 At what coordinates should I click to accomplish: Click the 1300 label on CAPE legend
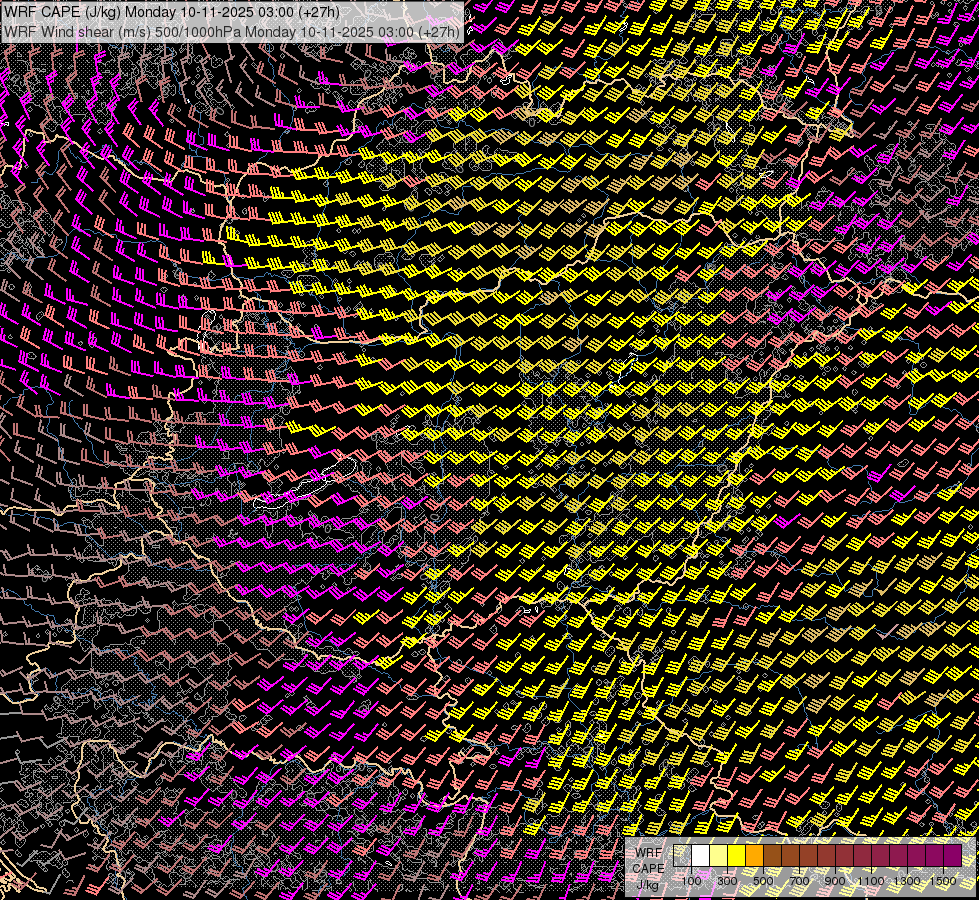907,880
